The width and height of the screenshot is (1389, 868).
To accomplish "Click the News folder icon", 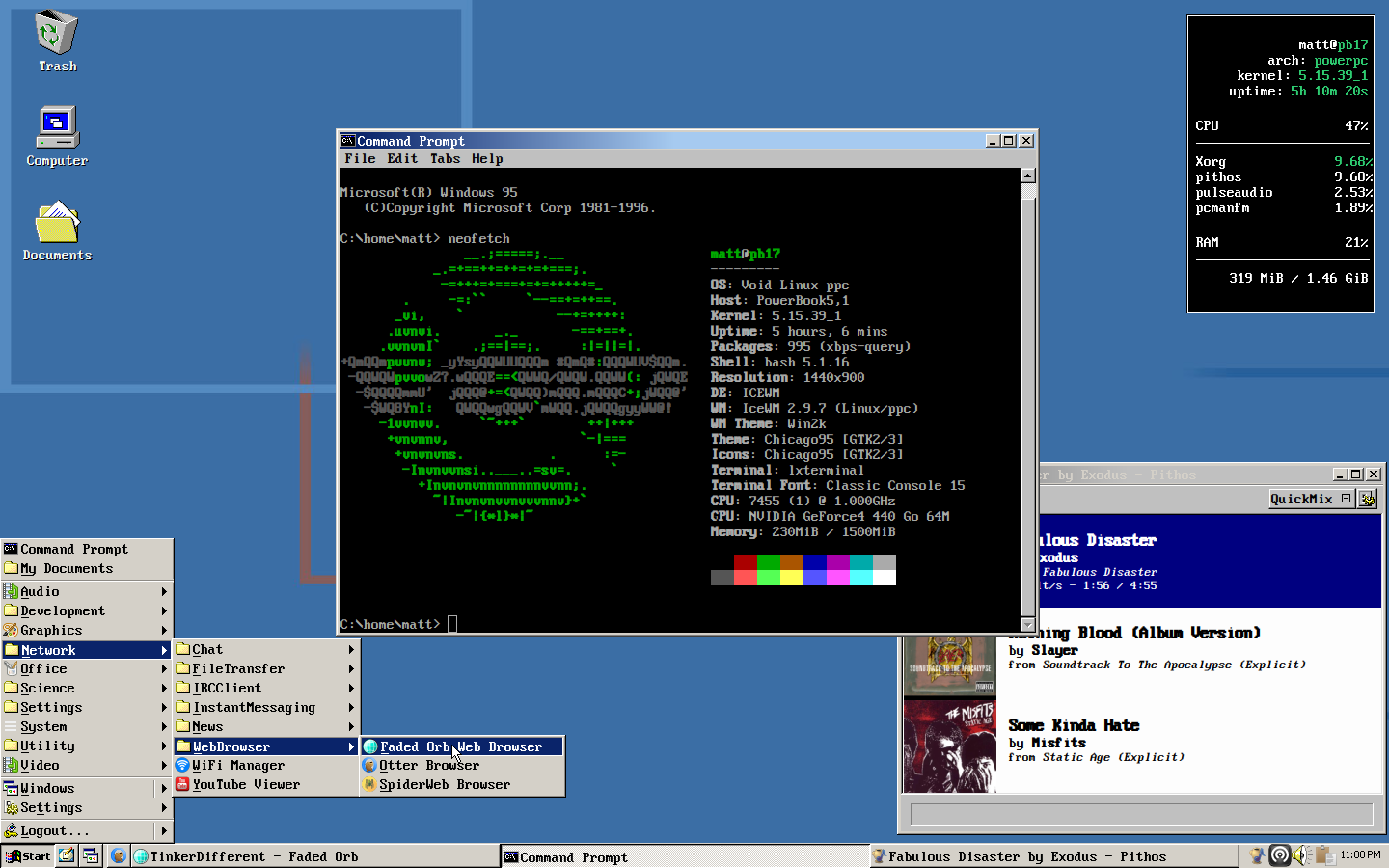I will (x=183, y=726).
